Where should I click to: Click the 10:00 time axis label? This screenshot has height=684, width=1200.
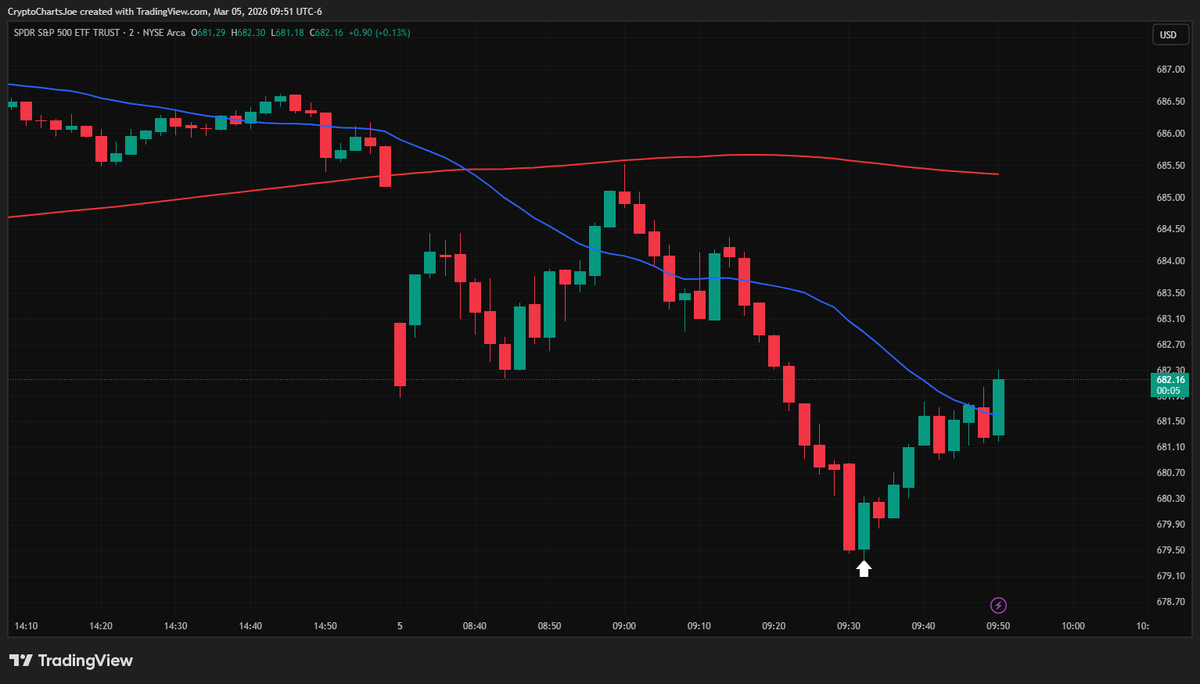(1073, 626)
